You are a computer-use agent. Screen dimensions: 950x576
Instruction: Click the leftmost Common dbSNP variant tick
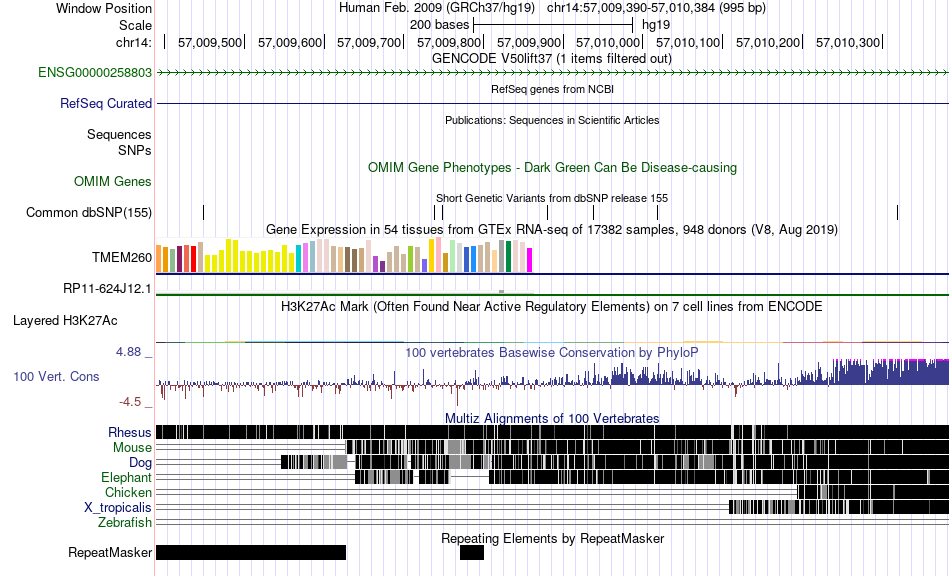pyautogui.click(x=204, y=213)
